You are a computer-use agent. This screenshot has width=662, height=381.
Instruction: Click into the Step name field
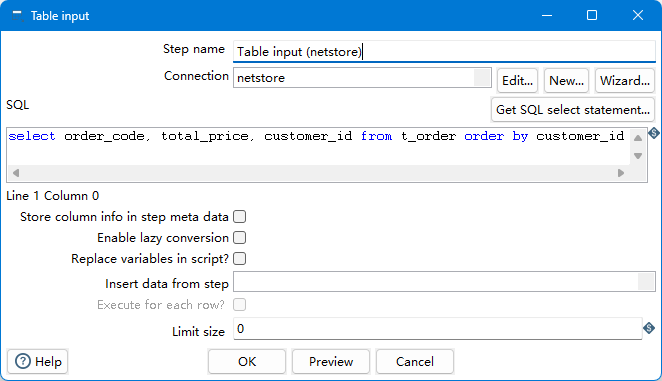(x=444, y=52)
